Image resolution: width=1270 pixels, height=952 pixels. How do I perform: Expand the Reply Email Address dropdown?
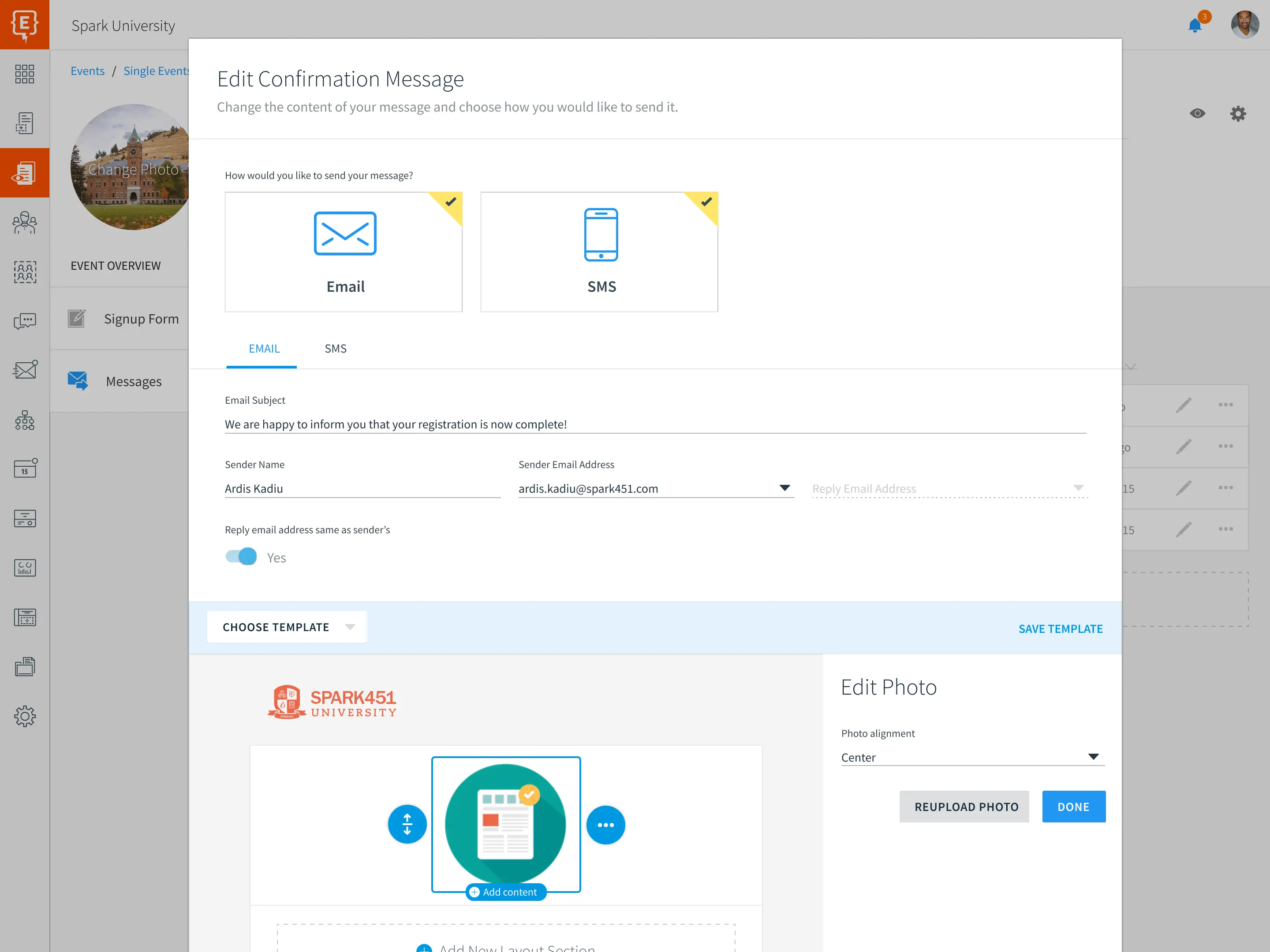[x=949, y=489]
